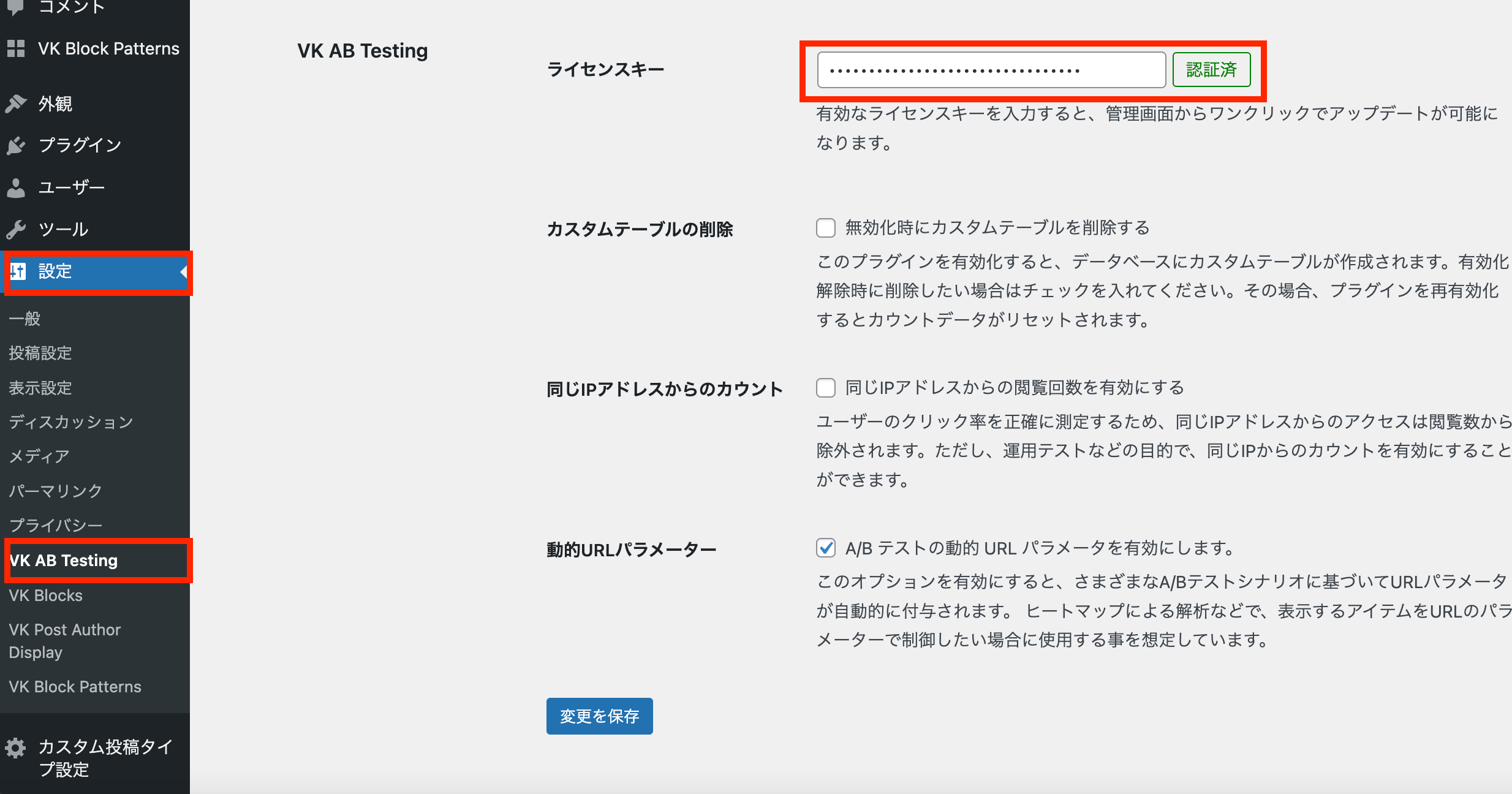Screen dimensions: 1512x794
Task: Click the プラグイン plugin icon
Action: click(17, 145)
